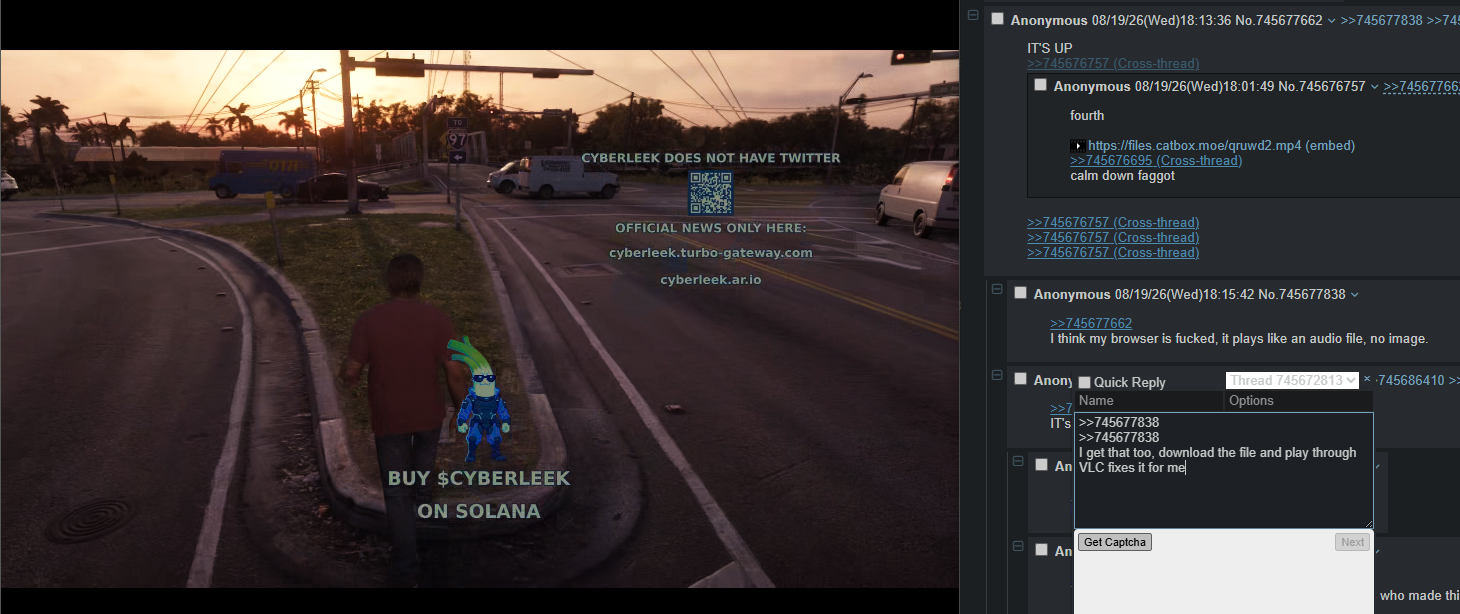Click the video showing the BUY $CYBERLEEK overlay
The height and width of the screenshot is (614, 1460).
[480, 319]
